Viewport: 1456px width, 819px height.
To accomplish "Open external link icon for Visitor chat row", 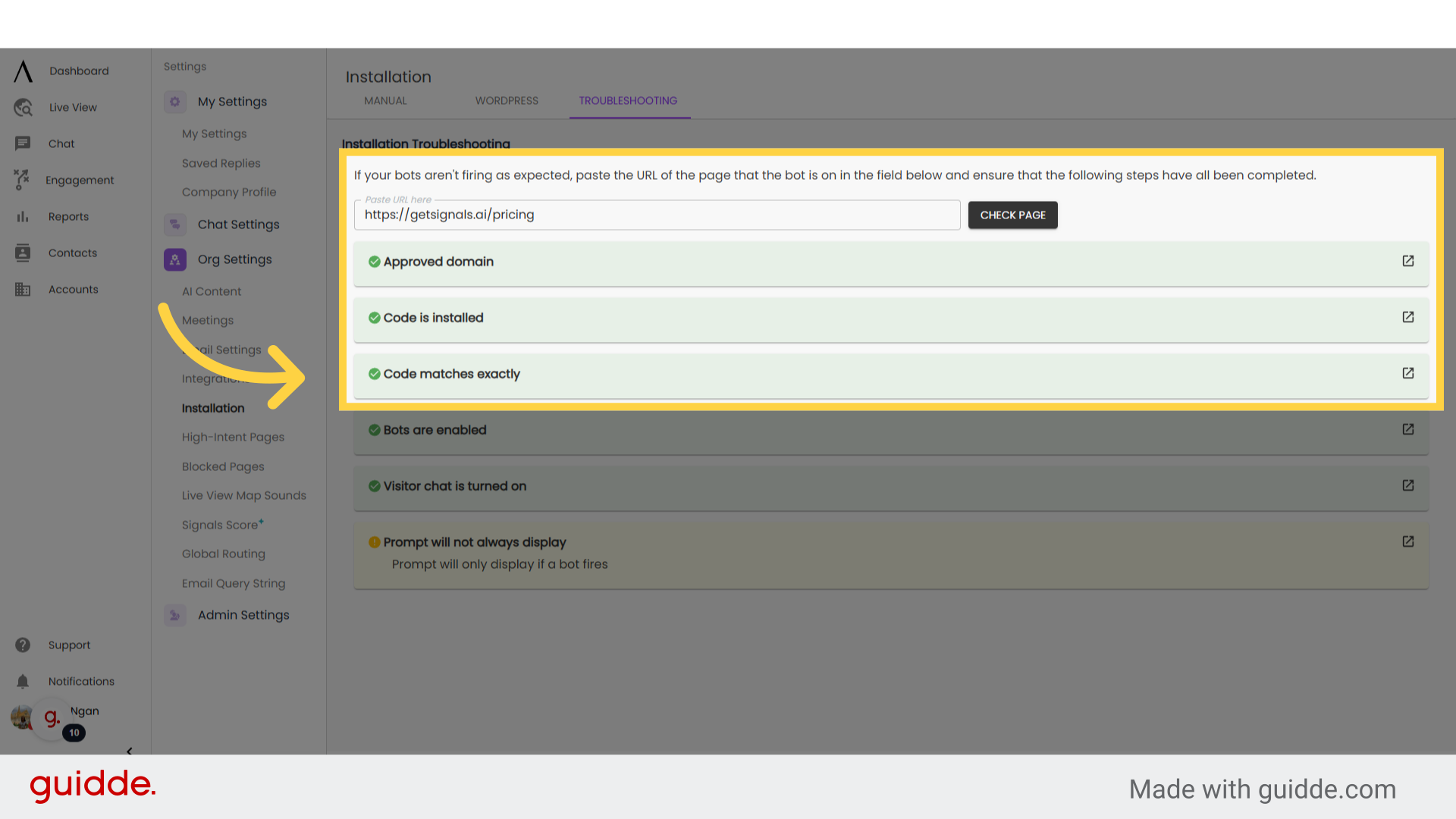I will click(1408, 485).
